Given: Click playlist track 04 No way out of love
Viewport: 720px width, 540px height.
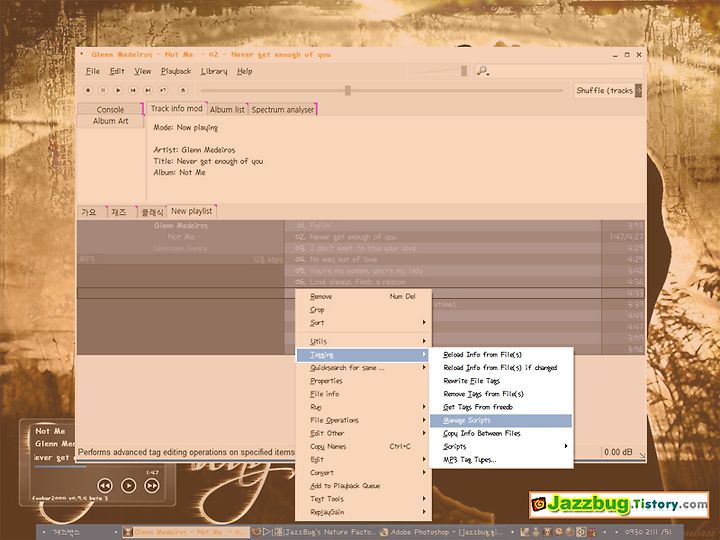Looking at the screenshot, I should coord(464,259).
